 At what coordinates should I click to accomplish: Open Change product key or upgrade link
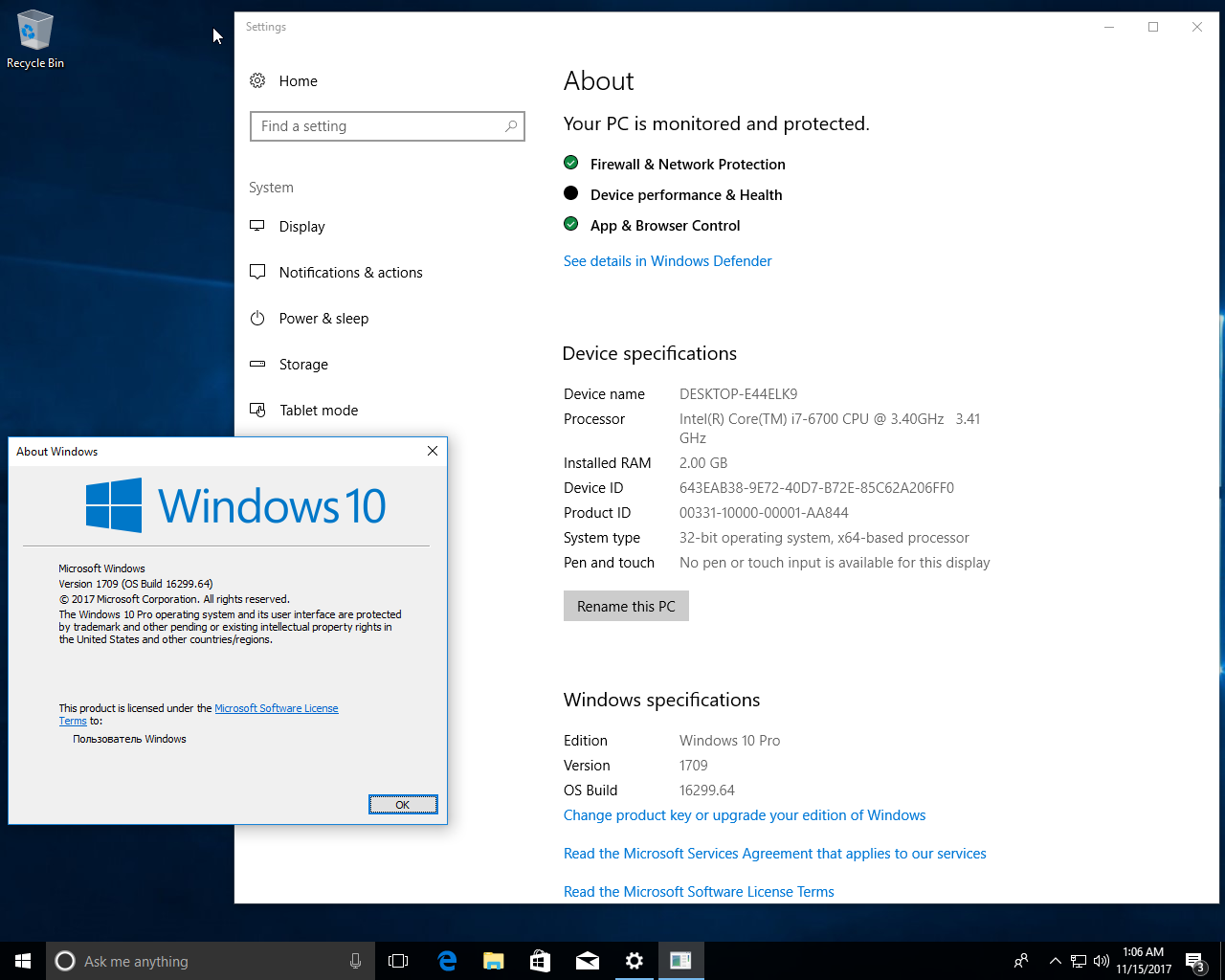click(745, 815)
